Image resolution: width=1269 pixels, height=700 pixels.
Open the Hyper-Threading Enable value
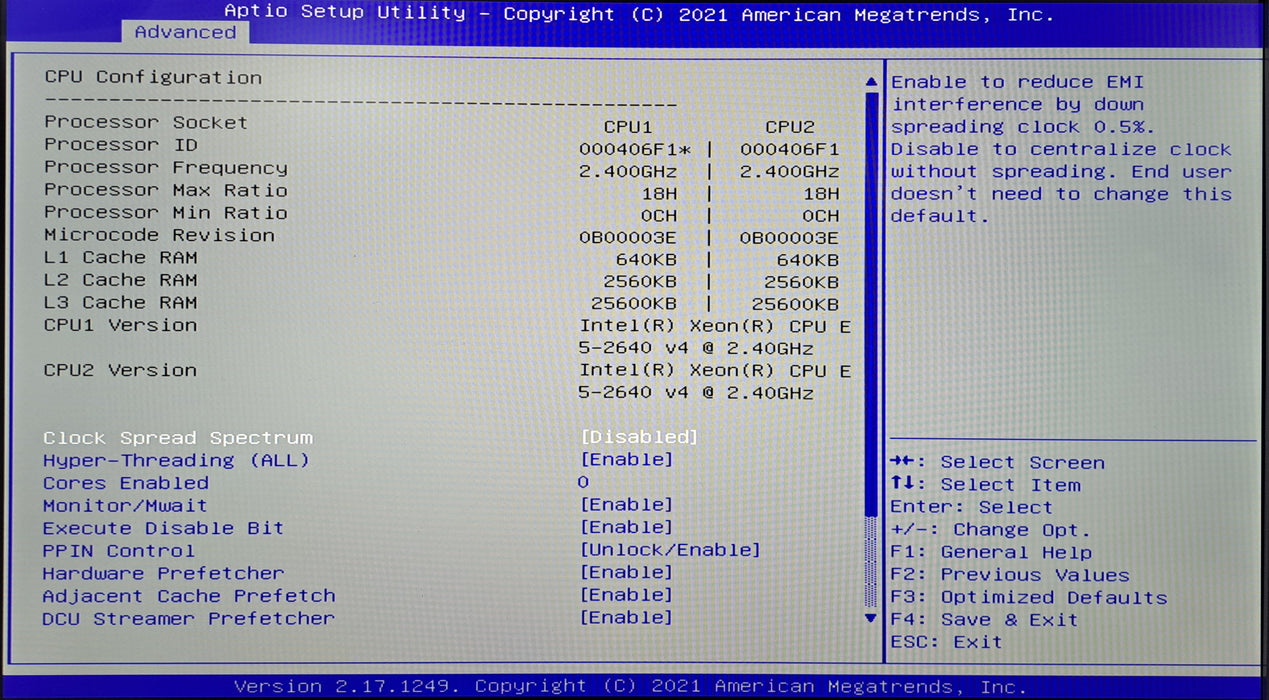coord(627,459)
